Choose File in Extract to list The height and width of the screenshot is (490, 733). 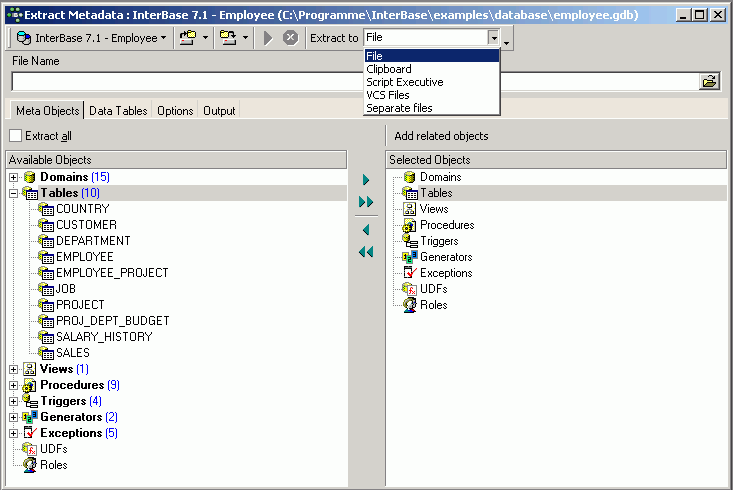[x=431, y=56]
